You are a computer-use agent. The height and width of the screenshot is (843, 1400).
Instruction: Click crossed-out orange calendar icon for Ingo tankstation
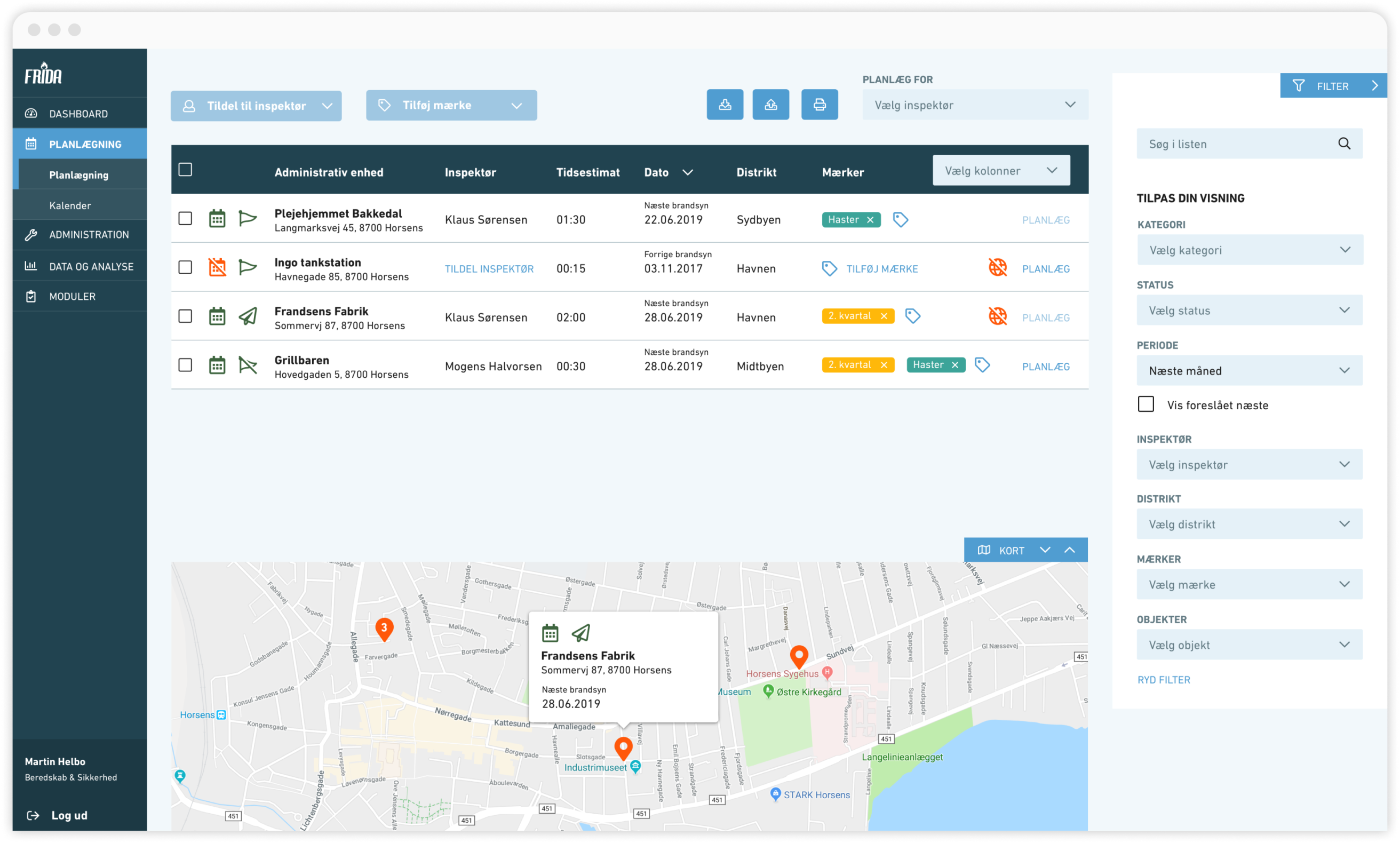[217, 267]
